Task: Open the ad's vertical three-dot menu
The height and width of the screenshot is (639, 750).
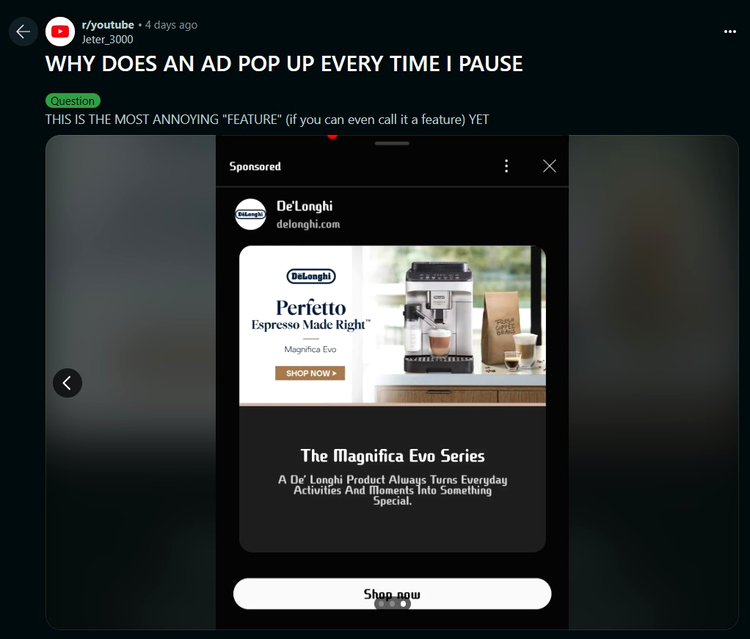Action: [507, 166]
